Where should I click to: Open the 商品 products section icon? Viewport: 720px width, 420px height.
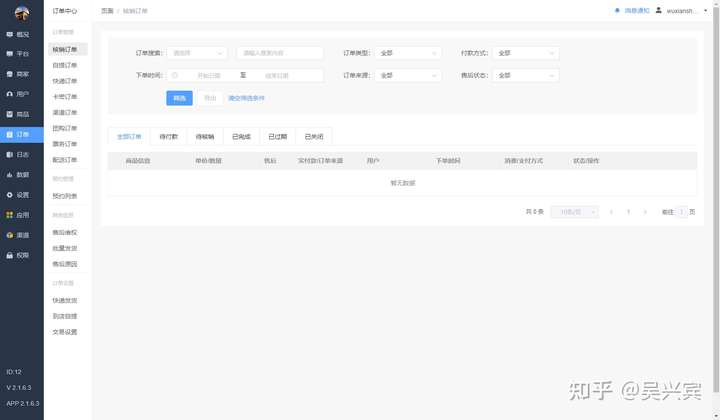10,114
